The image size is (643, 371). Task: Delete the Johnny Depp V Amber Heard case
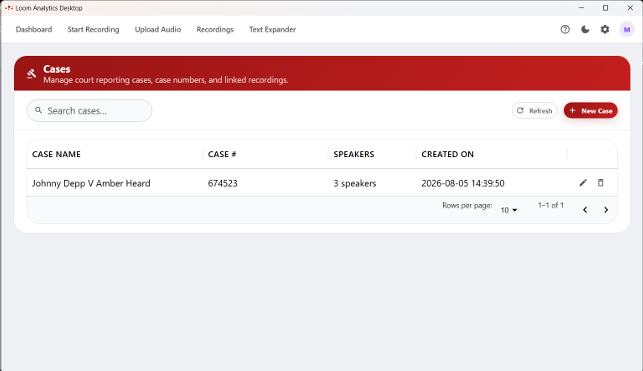(x=600, y=183)
